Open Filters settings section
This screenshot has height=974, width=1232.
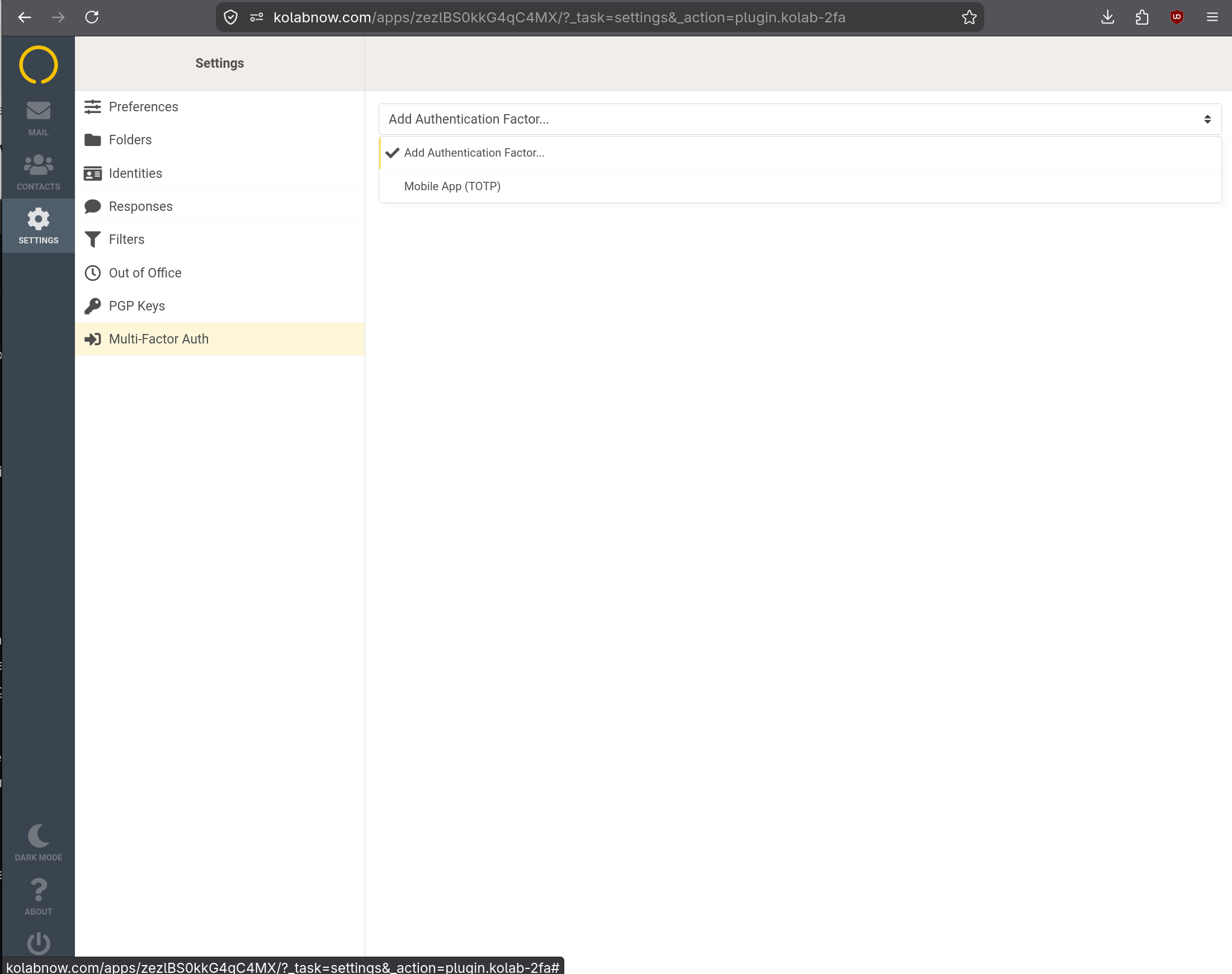(x=126, y=239)
